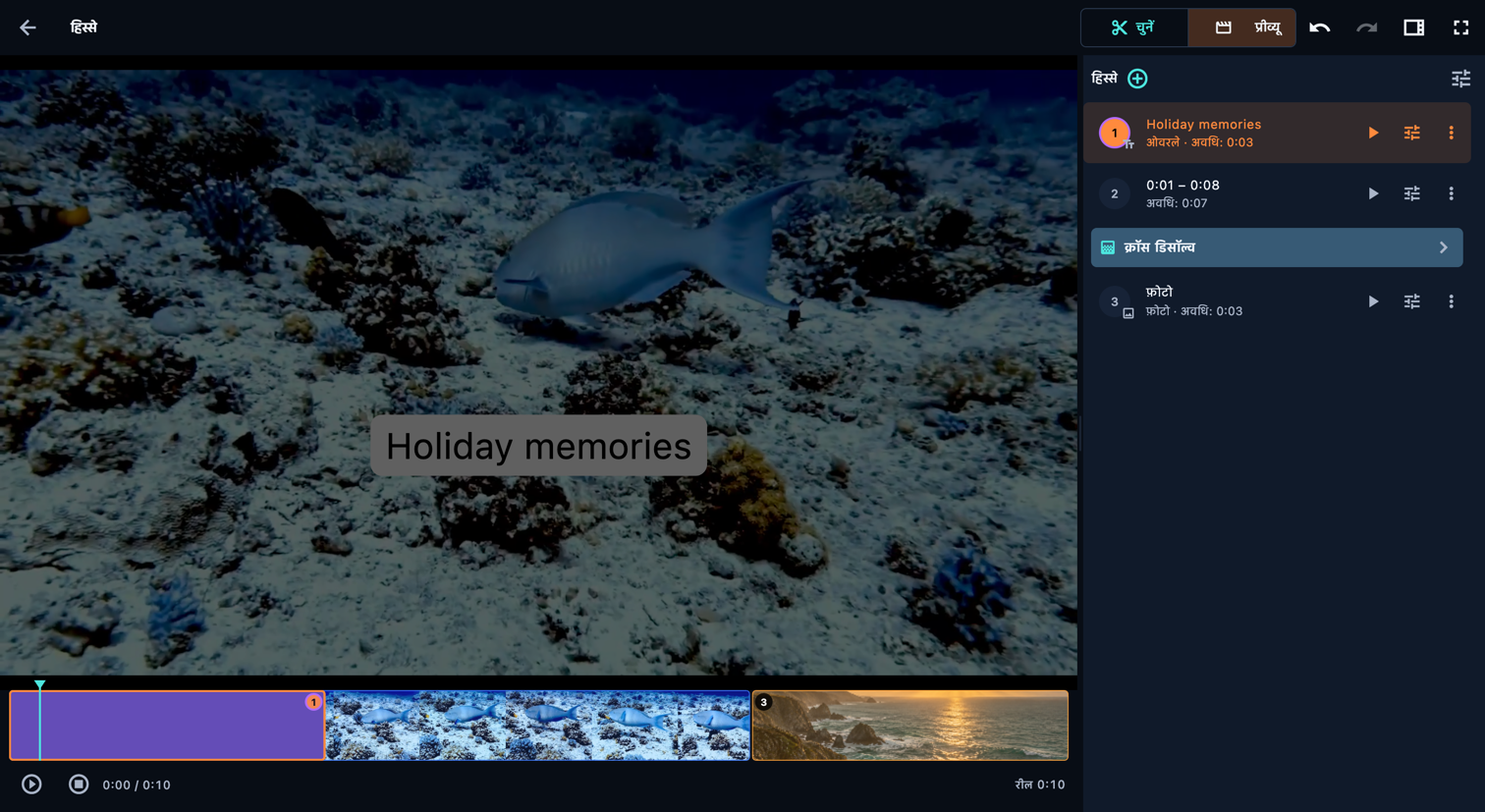This screenshot has width=1485, height=812.
Task: Toggle the side panel layout
Action: tap(1413, 27)
